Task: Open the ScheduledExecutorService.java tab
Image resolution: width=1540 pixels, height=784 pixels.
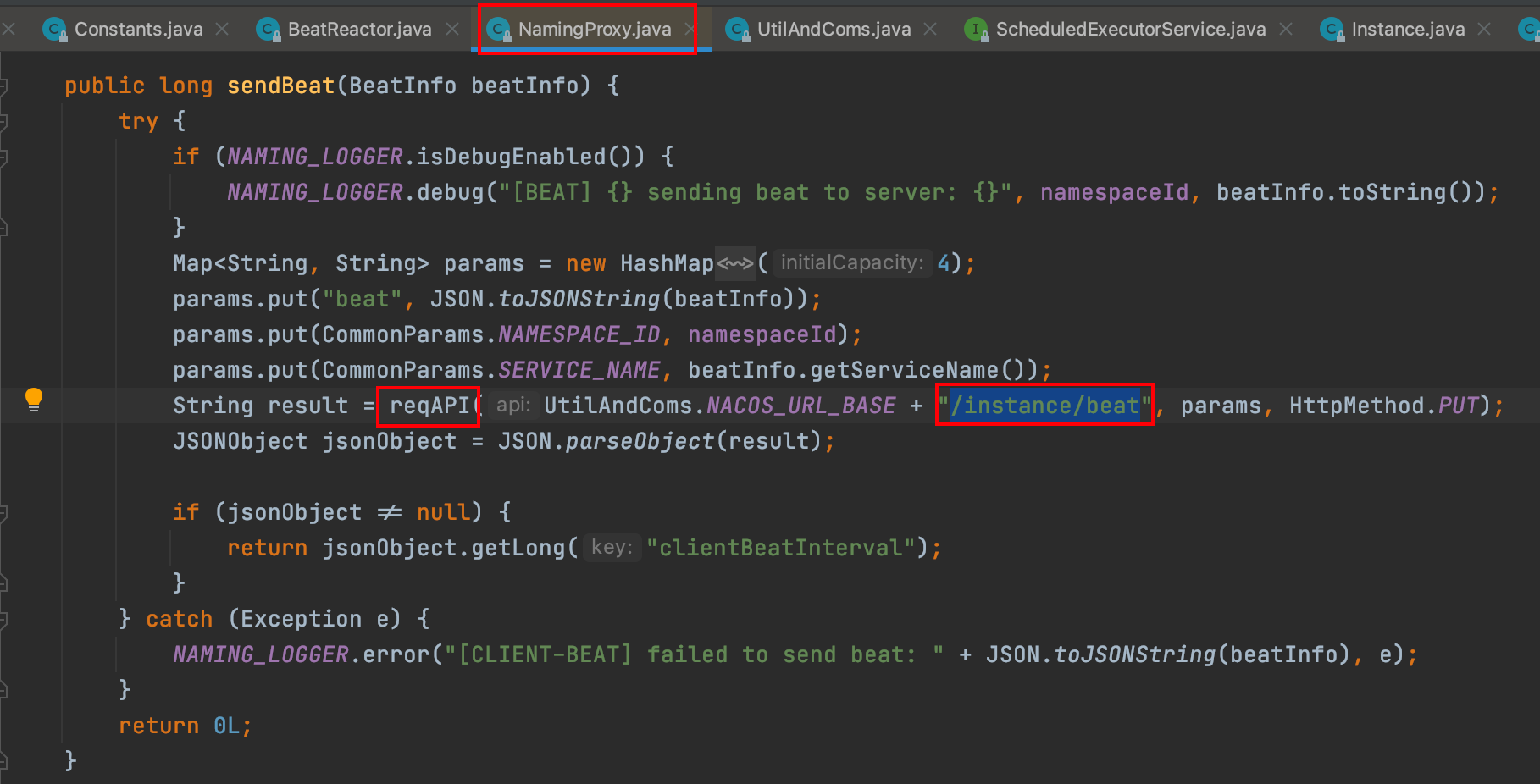Action: [x=1131, y=30]
